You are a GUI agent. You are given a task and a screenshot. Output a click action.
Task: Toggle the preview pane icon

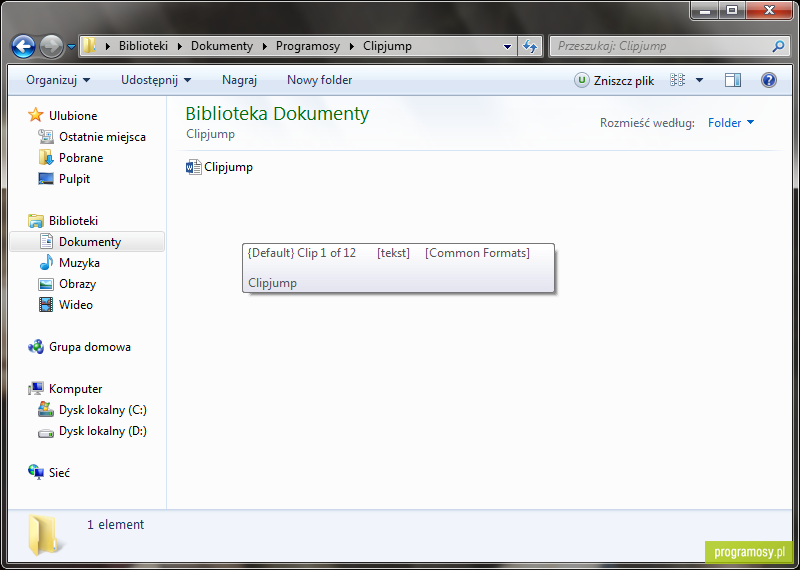coord(733,80)
